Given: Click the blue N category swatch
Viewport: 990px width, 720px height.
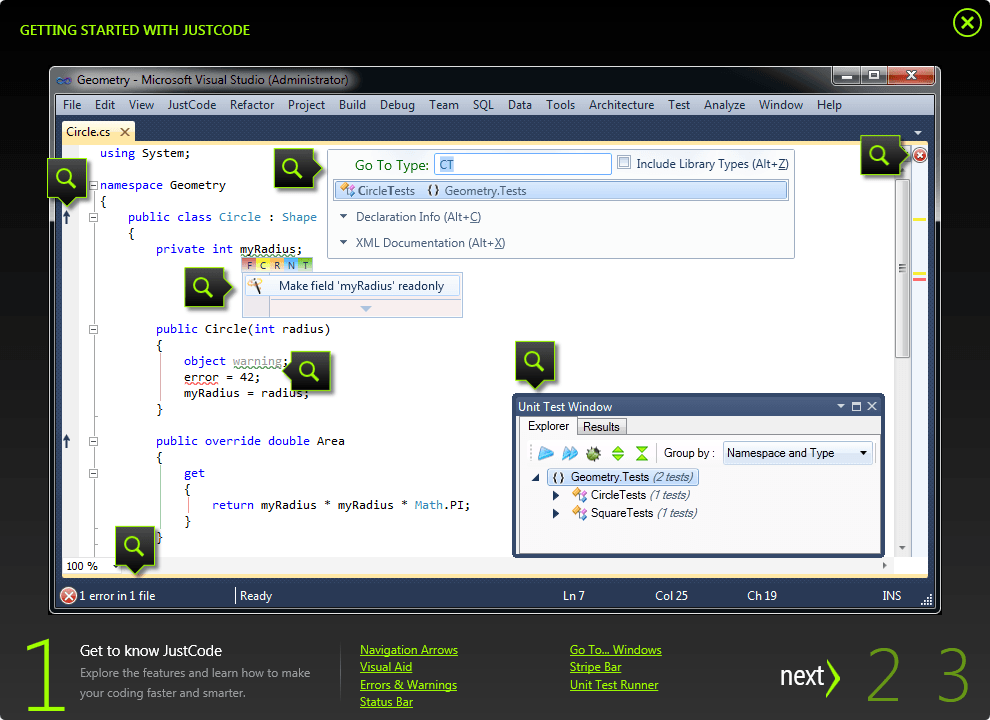Looking at the screenshot, I should pos(291,265).
